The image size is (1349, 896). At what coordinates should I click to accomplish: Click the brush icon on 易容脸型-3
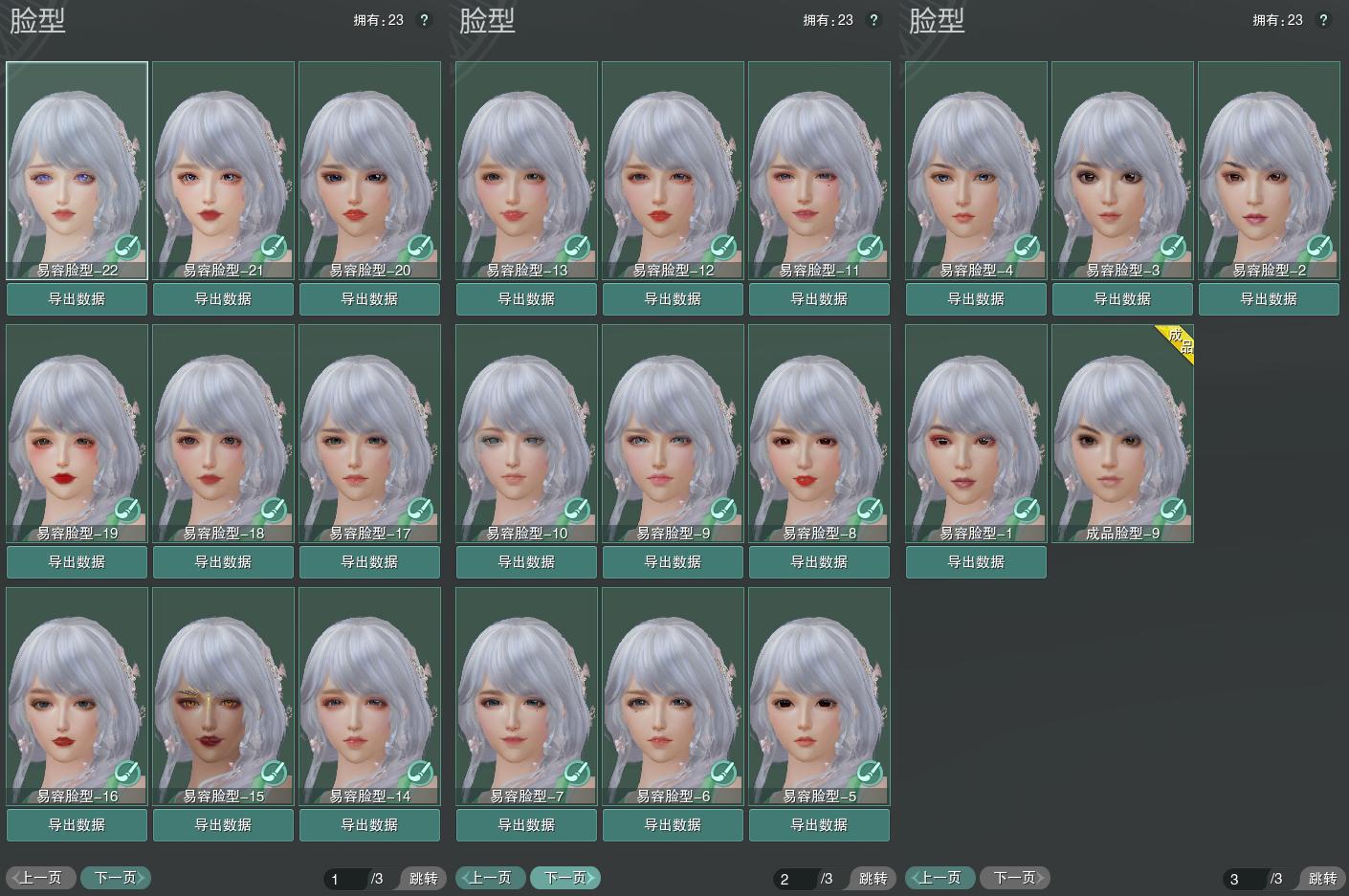(x=1173, y=248)
